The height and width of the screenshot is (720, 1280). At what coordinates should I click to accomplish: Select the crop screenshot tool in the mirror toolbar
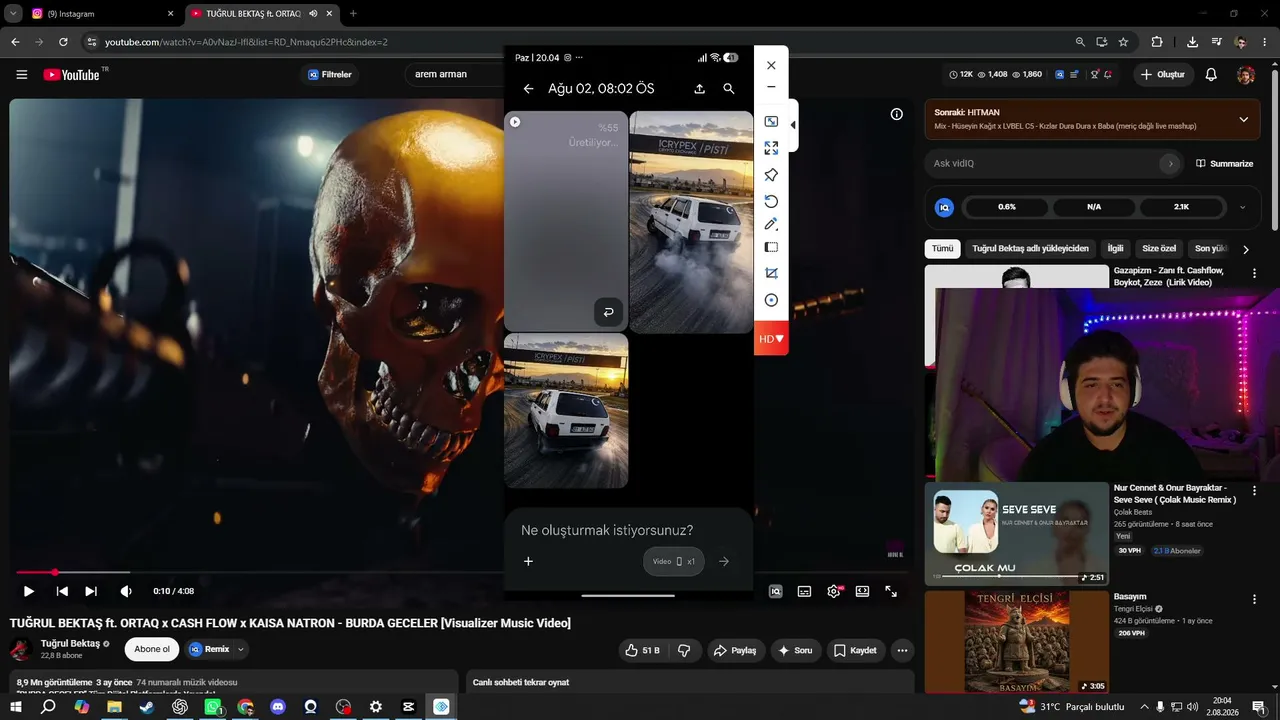(x=771, y=273)
